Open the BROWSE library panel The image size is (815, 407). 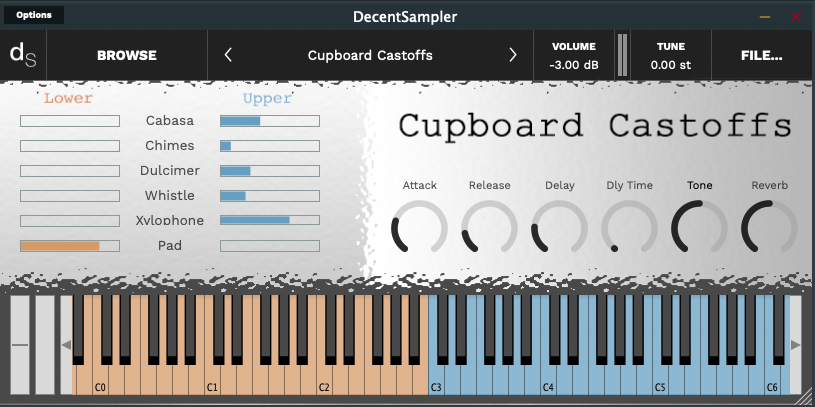click(127, 55)
